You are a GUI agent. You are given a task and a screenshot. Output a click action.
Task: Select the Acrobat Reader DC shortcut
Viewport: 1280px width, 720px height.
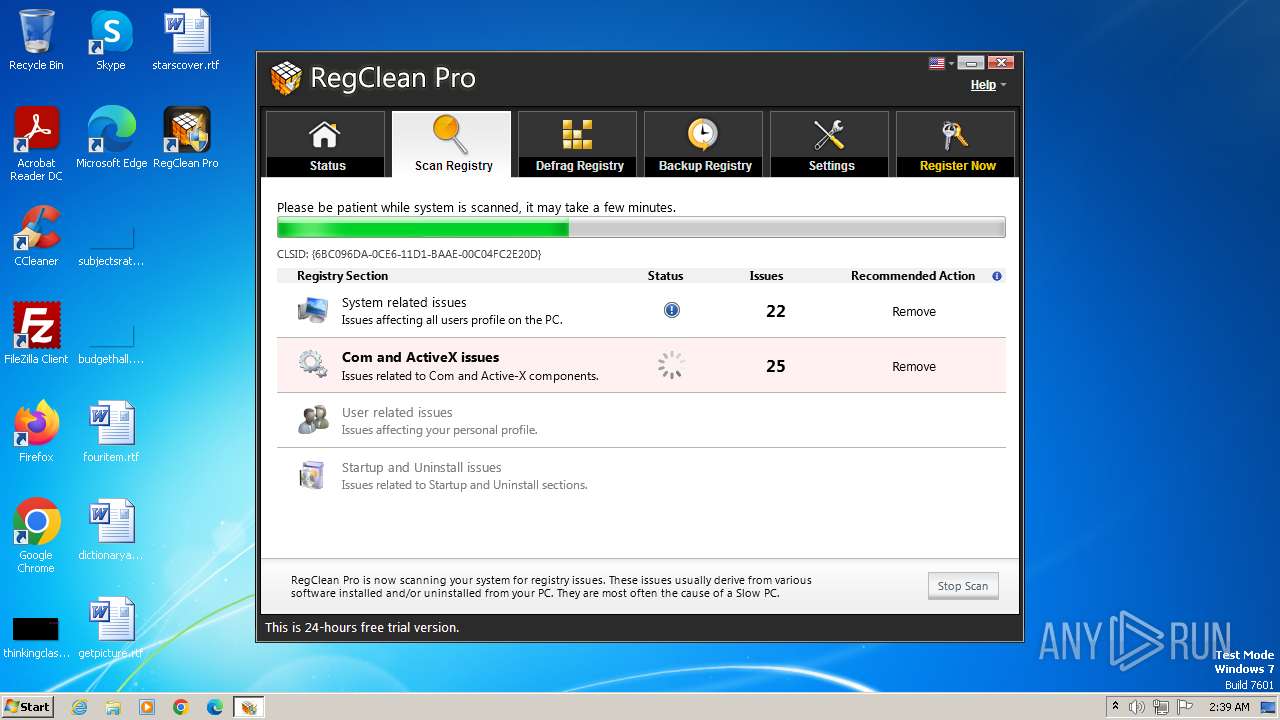click(36, 144)
